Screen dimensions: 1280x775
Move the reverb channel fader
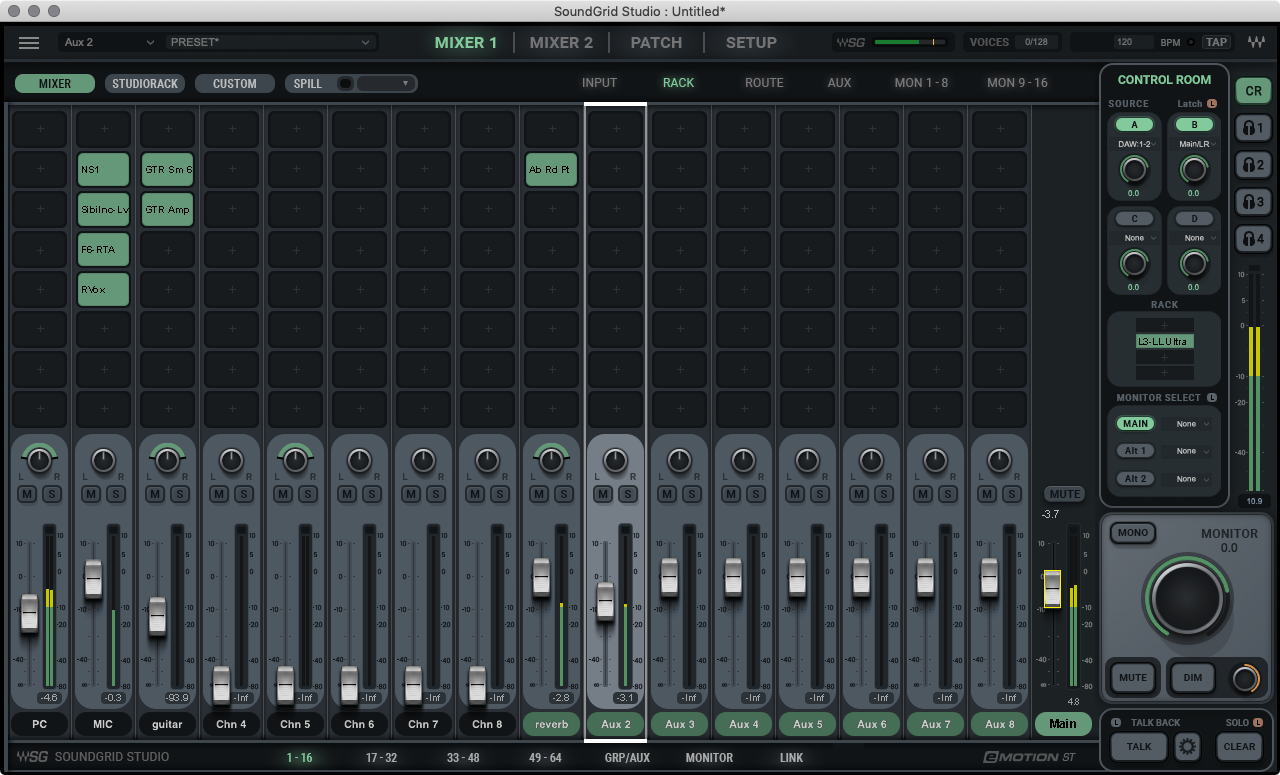(x=541, y=576)
